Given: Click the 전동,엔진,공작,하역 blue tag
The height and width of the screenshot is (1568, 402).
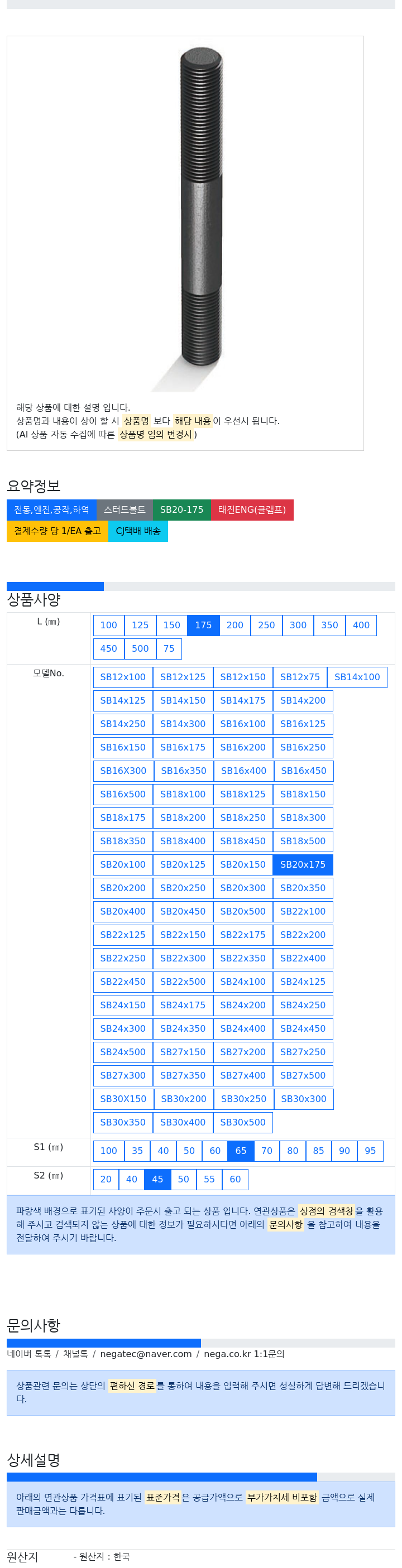Looking at the screenshot, I should [51, 509].
